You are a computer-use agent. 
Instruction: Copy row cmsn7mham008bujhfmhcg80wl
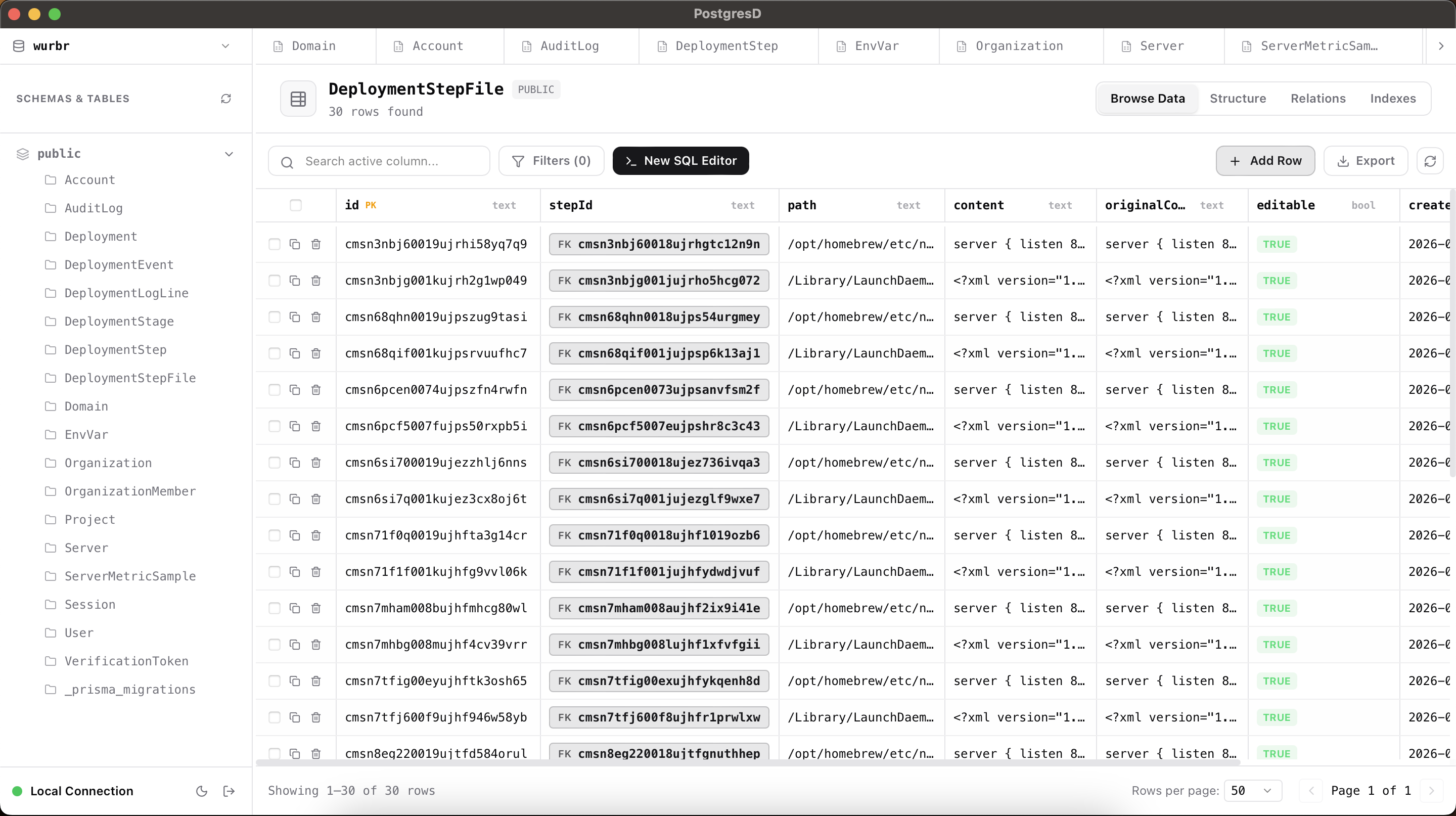294,608
